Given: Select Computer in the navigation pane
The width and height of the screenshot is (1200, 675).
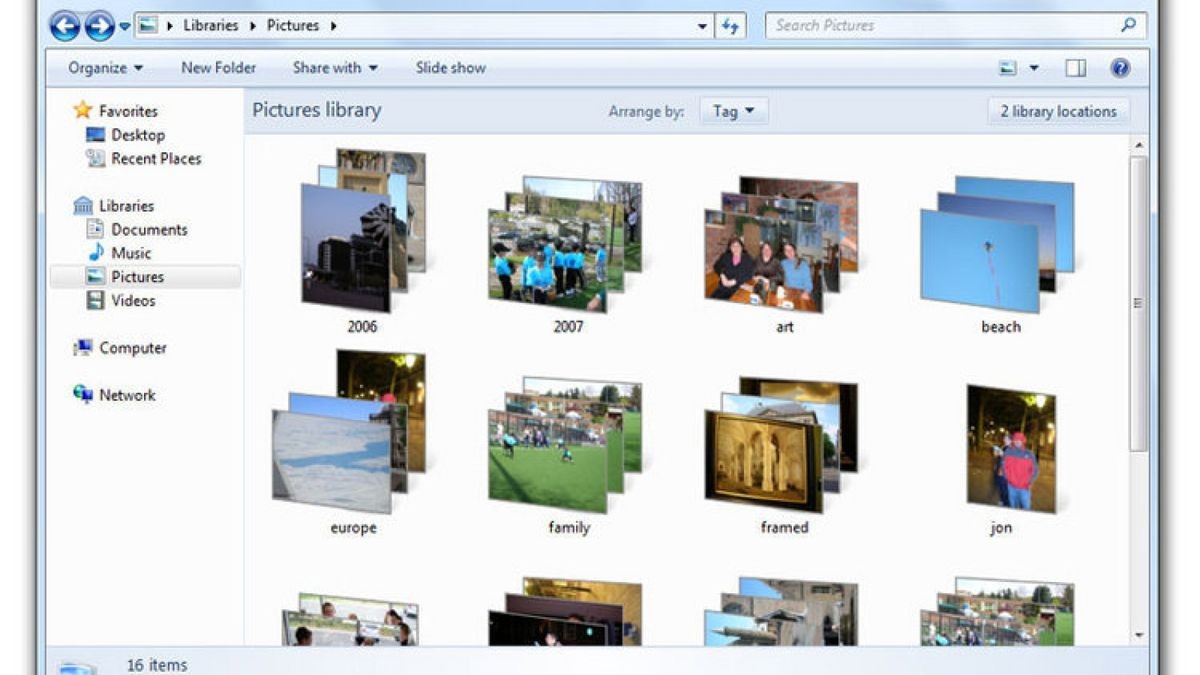Looking at the screenshot, I should (132, 347).
